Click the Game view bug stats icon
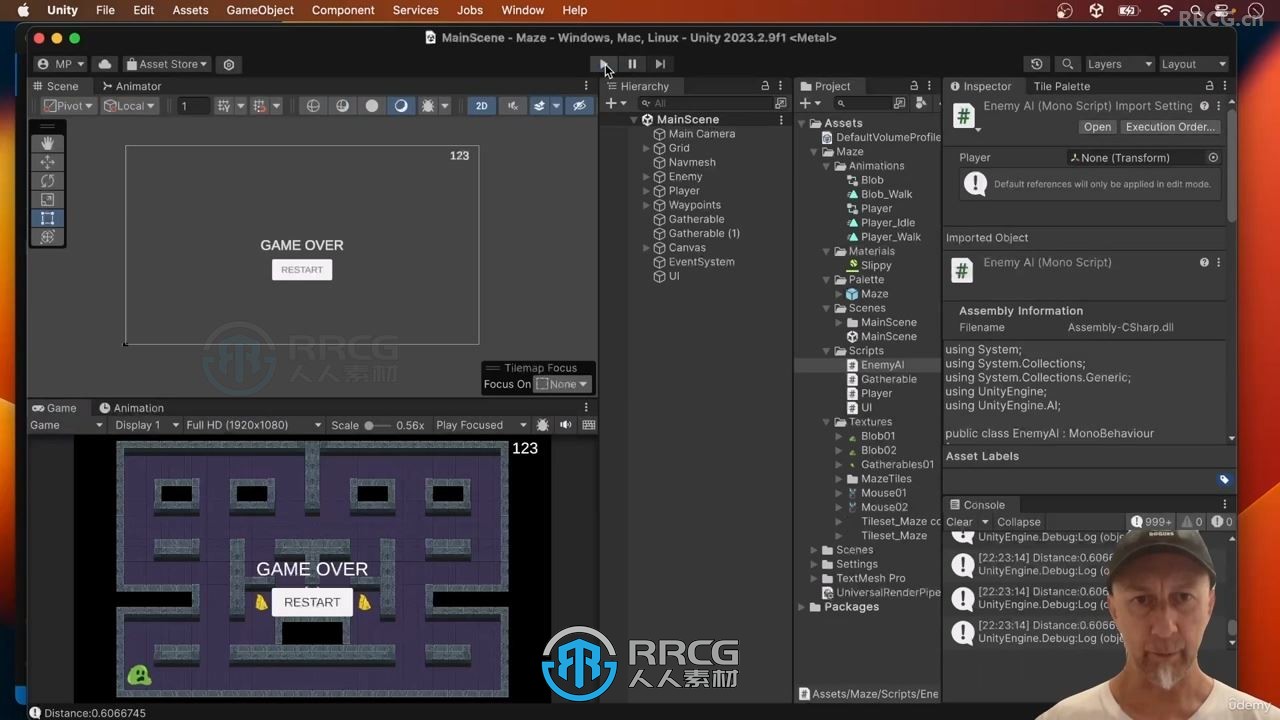The image size is (1280, 720). pyautogui.click(x=543, y=425)
